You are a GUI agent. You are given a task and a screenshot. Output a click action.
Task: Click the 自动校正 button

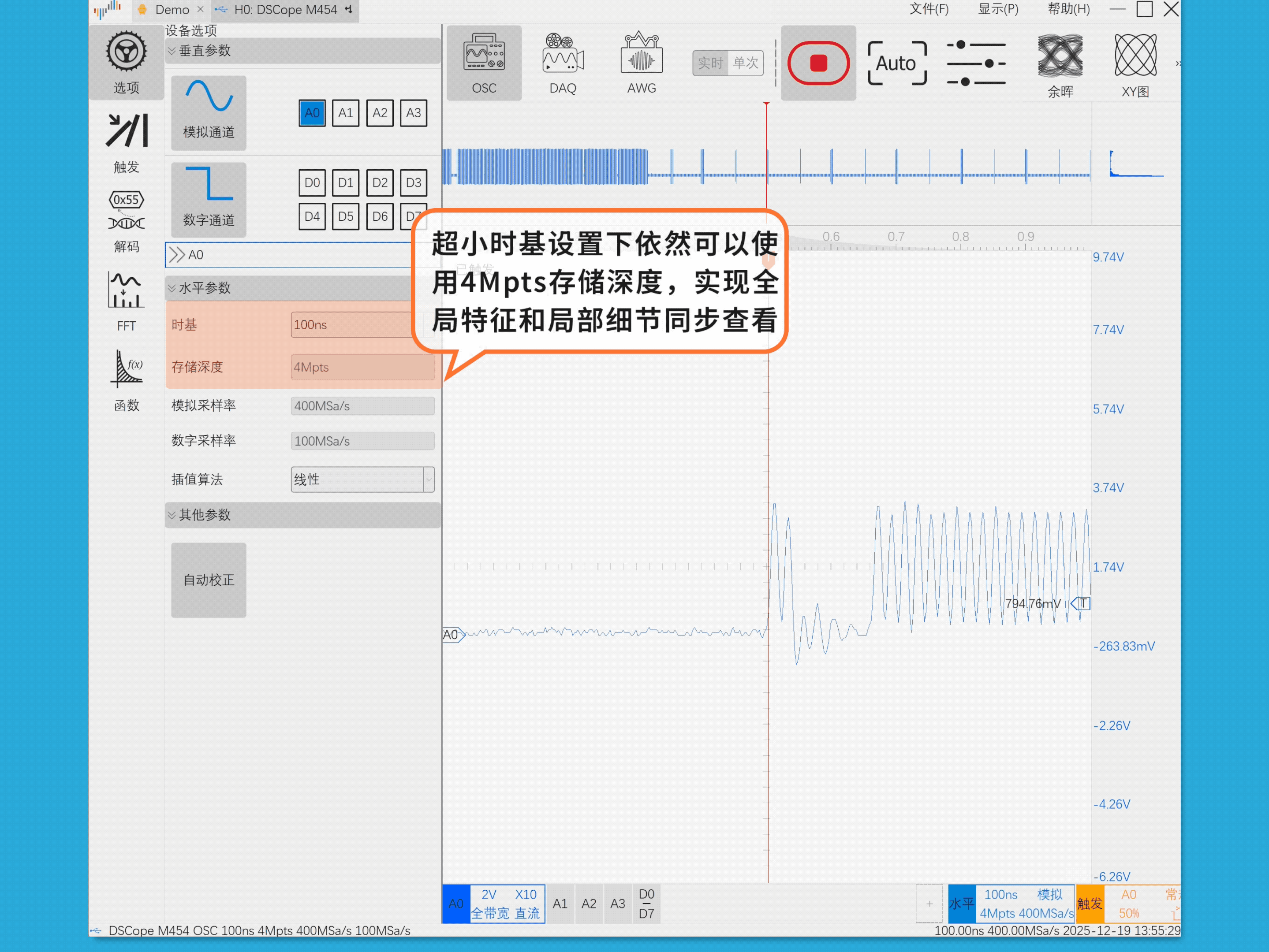coord(208,580)
